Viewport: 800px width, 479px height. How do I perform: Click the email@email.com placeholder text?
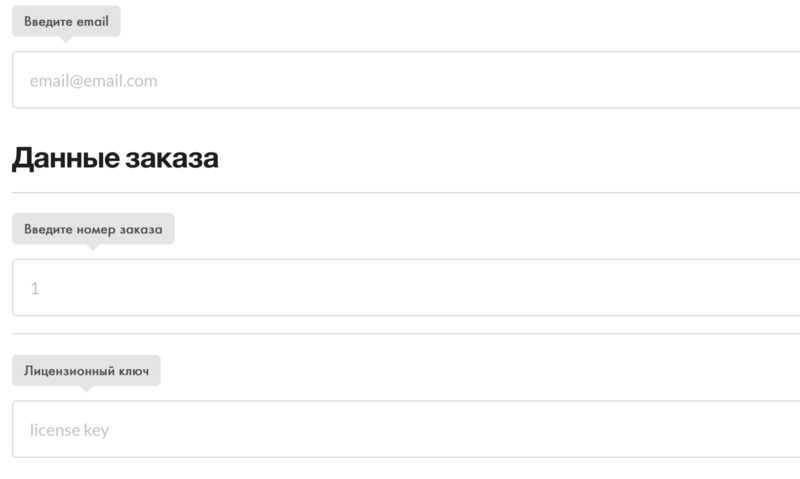tap(93, 81)
